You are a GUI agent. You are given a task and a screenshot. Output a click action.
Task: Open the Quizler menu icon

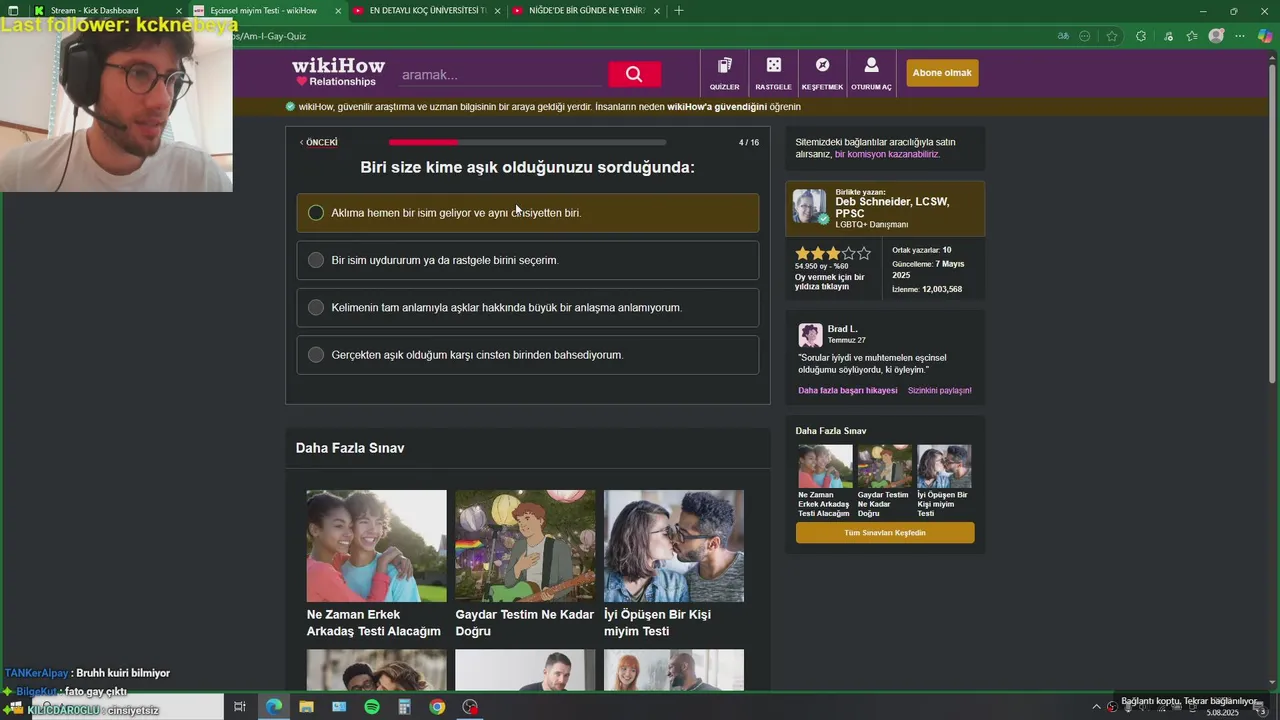pyautogui.click(x=725, y=65)
